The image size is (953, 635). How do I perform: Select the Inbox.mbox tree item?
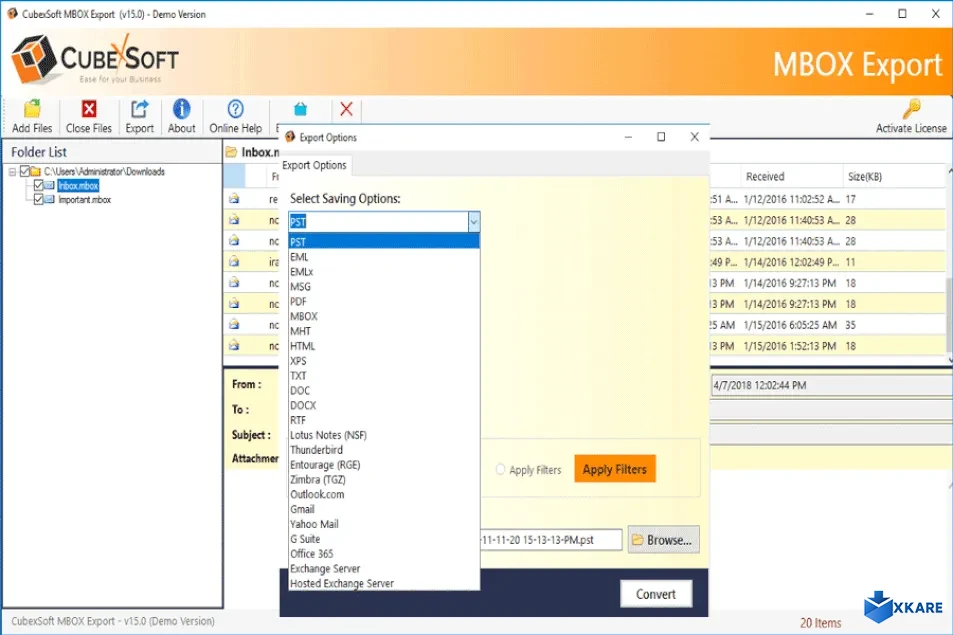78,185
